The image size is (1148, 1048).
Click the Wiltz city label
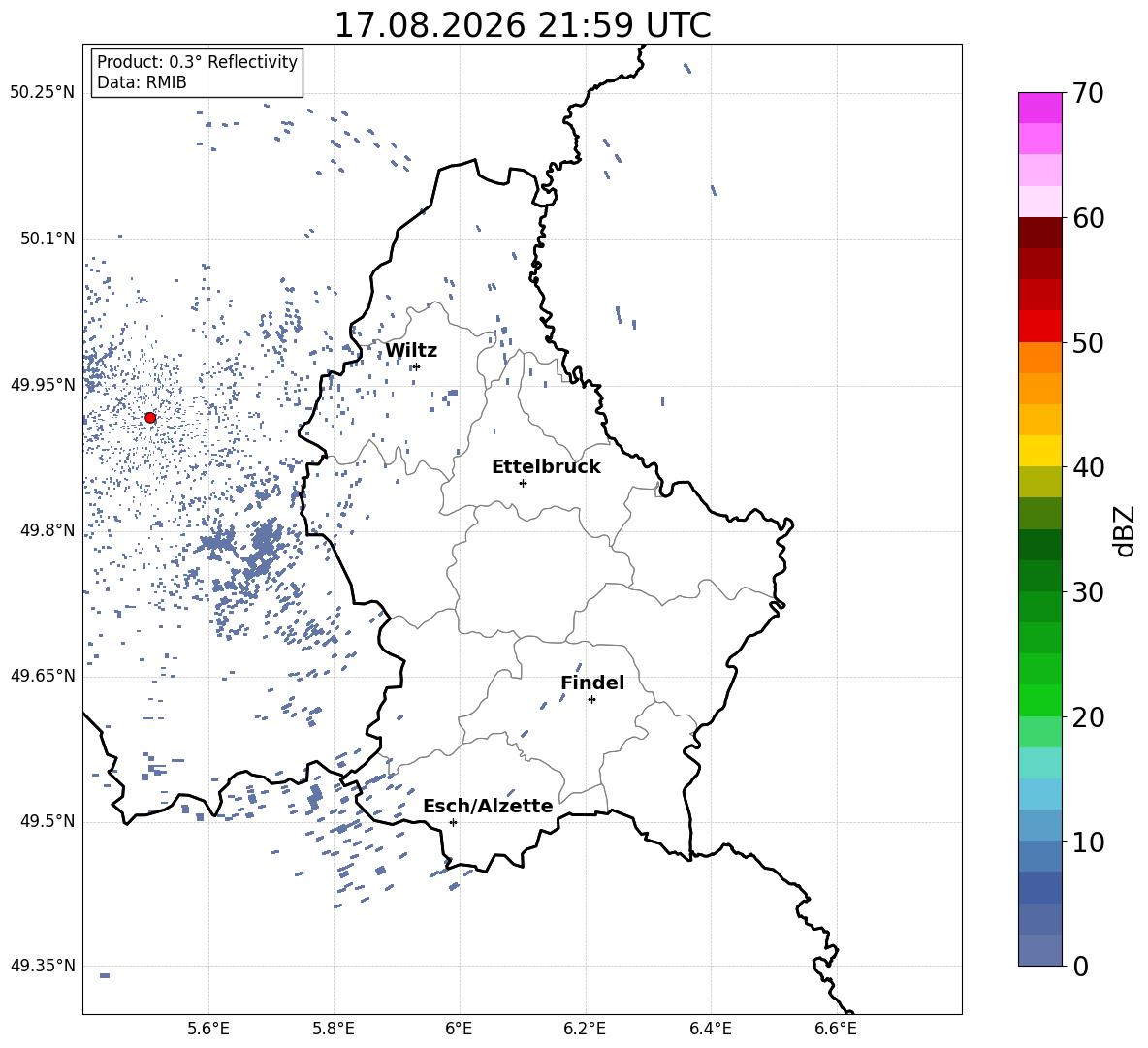click(411, 351)
